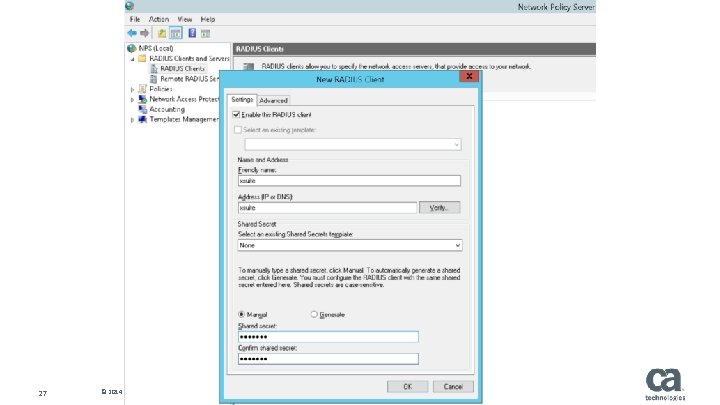Click the Up one level folder icon

[x=162, y=33]
